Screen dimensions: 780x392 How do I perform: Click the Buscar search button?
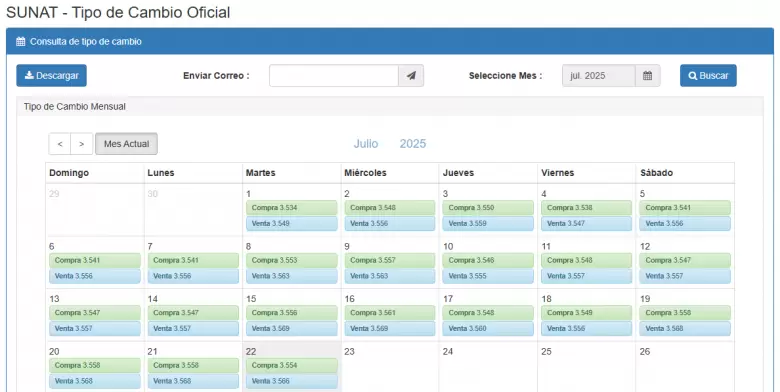click(708, 76)
